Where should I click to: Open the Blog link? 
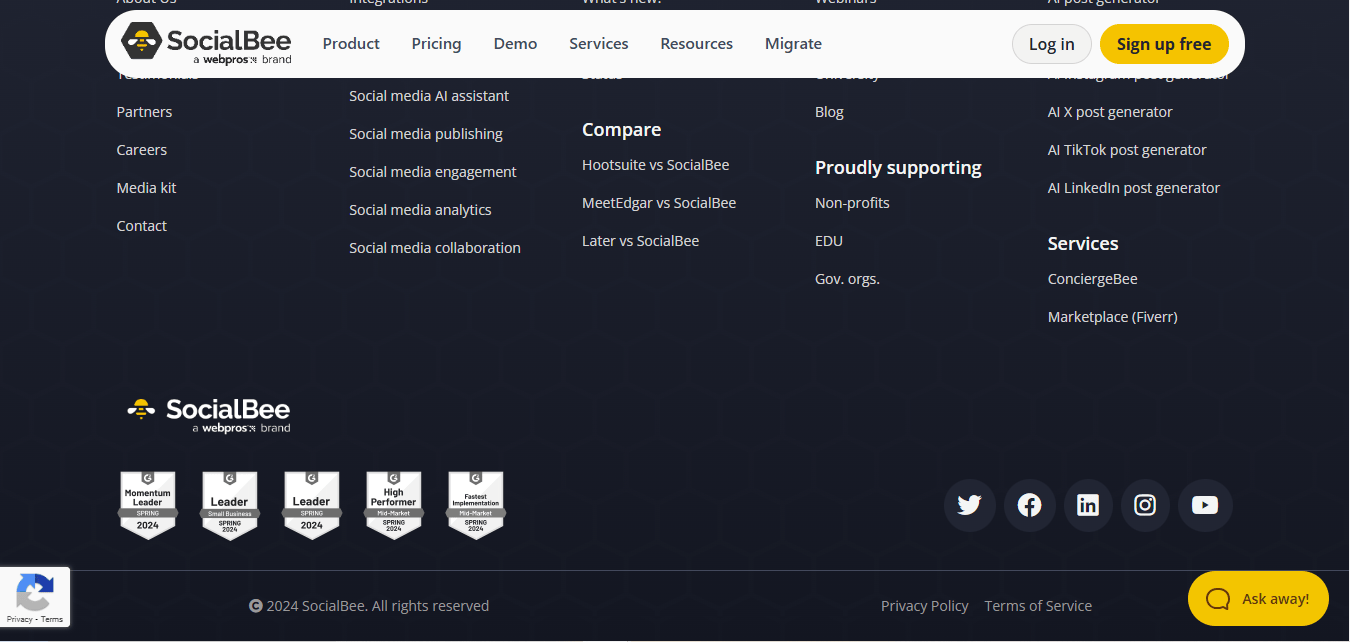[829, 112]
